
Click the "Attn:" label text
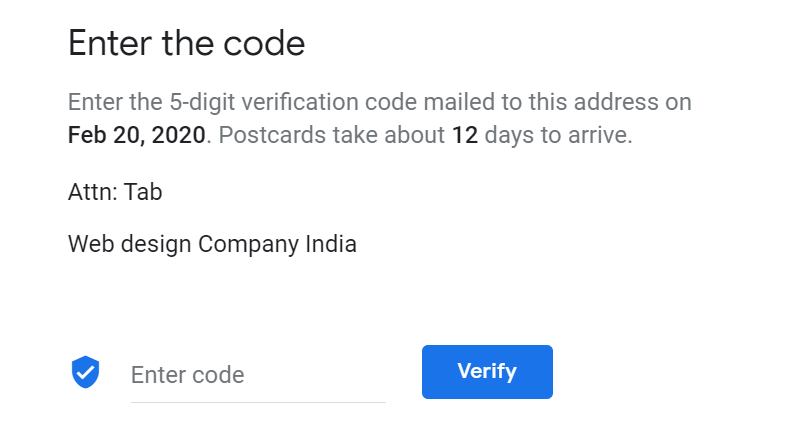point(93,192)
